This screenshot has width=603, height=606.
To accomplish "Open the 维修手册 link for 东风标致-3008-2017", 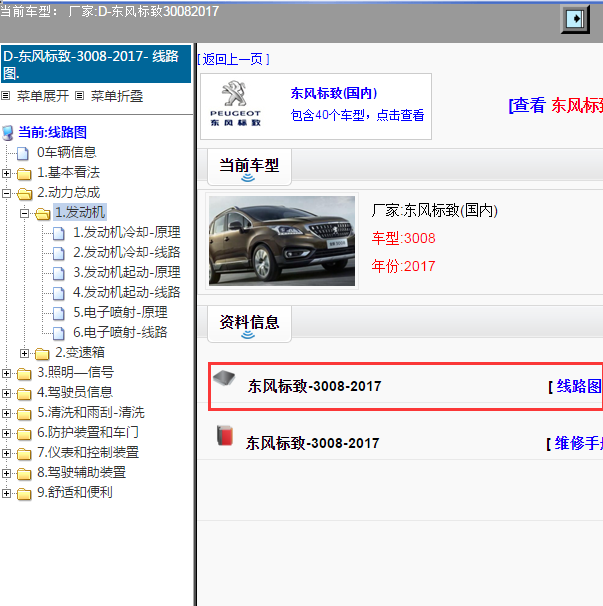I will click(578, 443).
